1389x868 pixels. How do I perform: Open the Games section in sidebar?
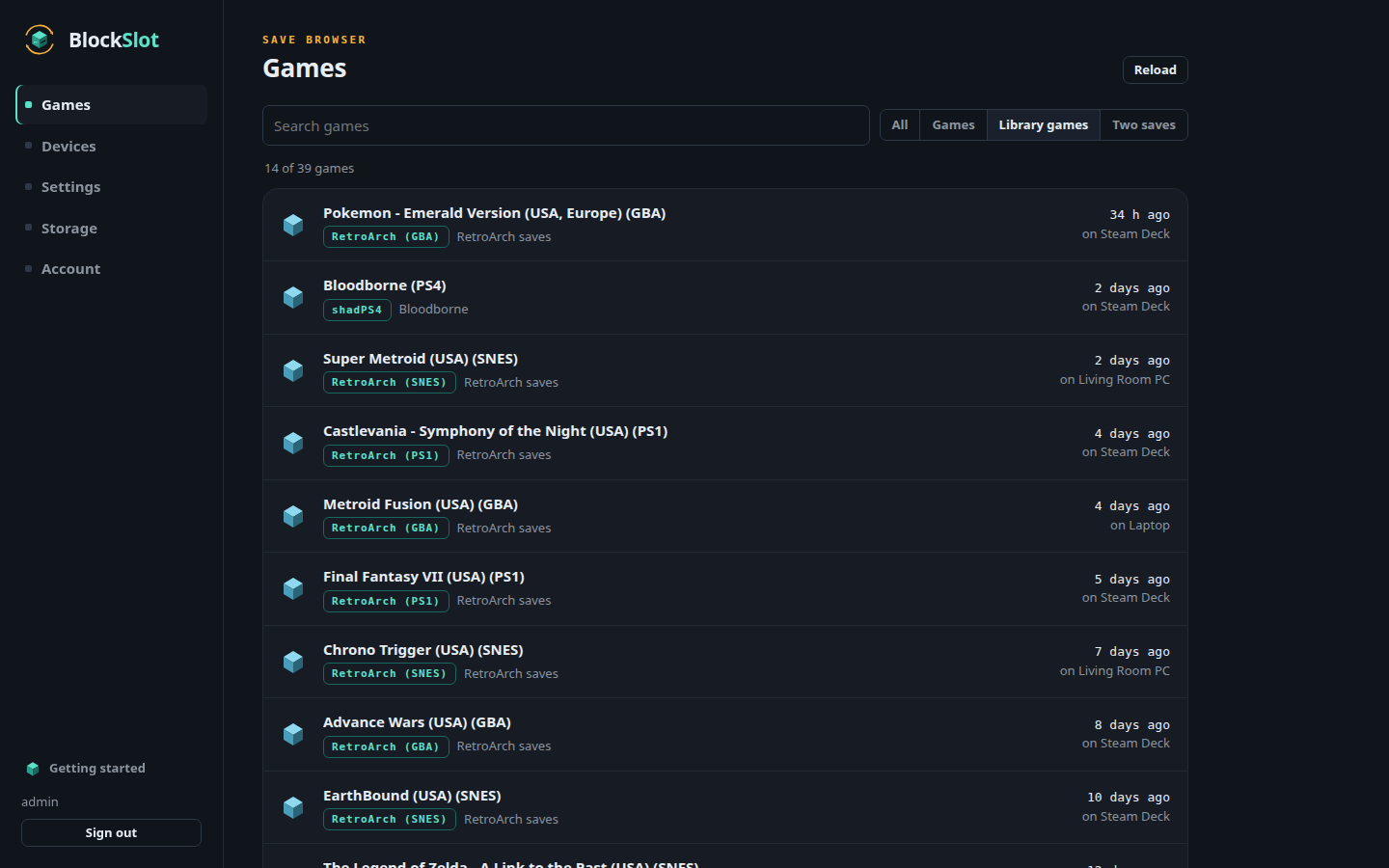click(111, 105)
